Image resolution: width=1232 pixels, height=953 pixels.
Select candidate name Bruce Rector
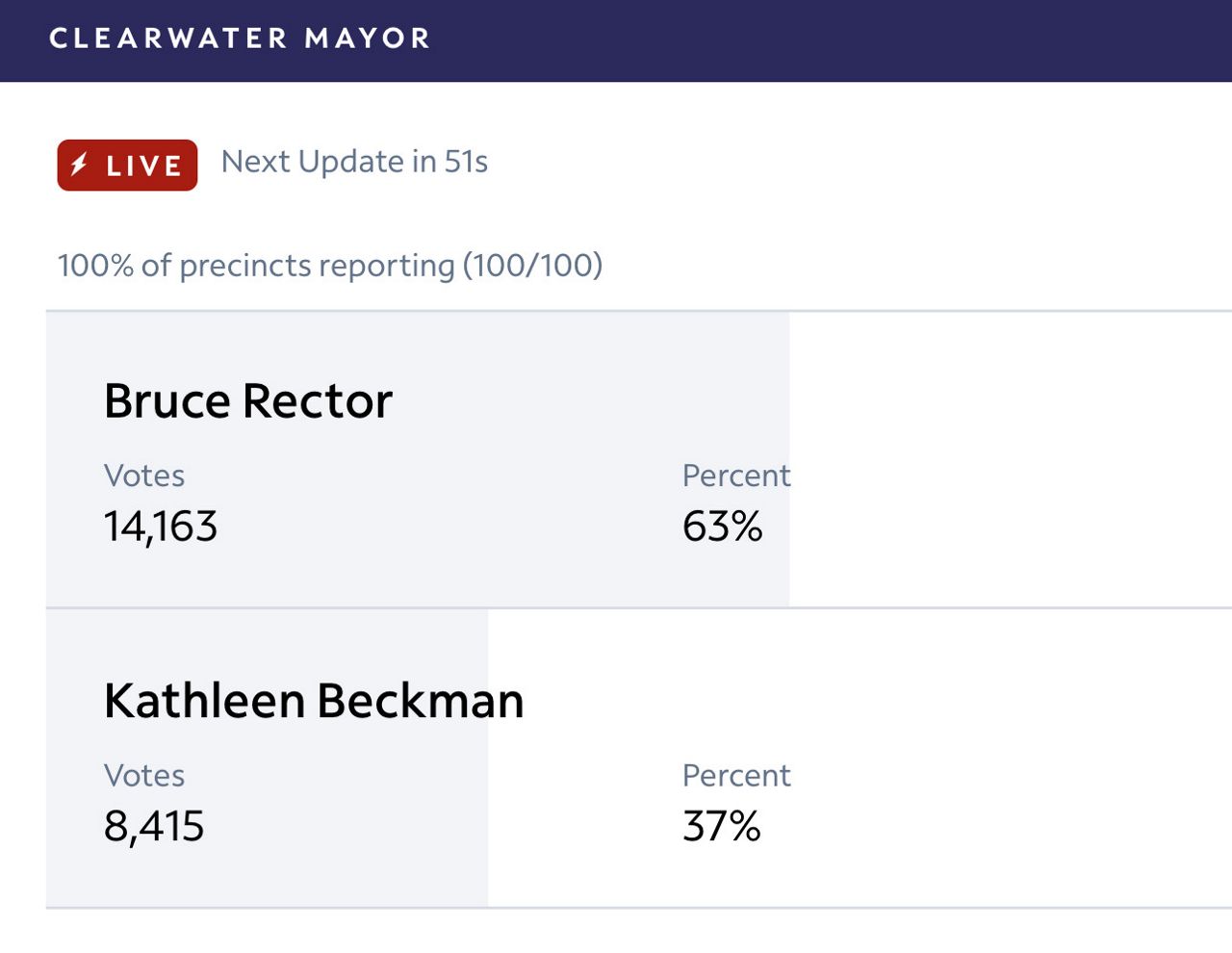248,400
